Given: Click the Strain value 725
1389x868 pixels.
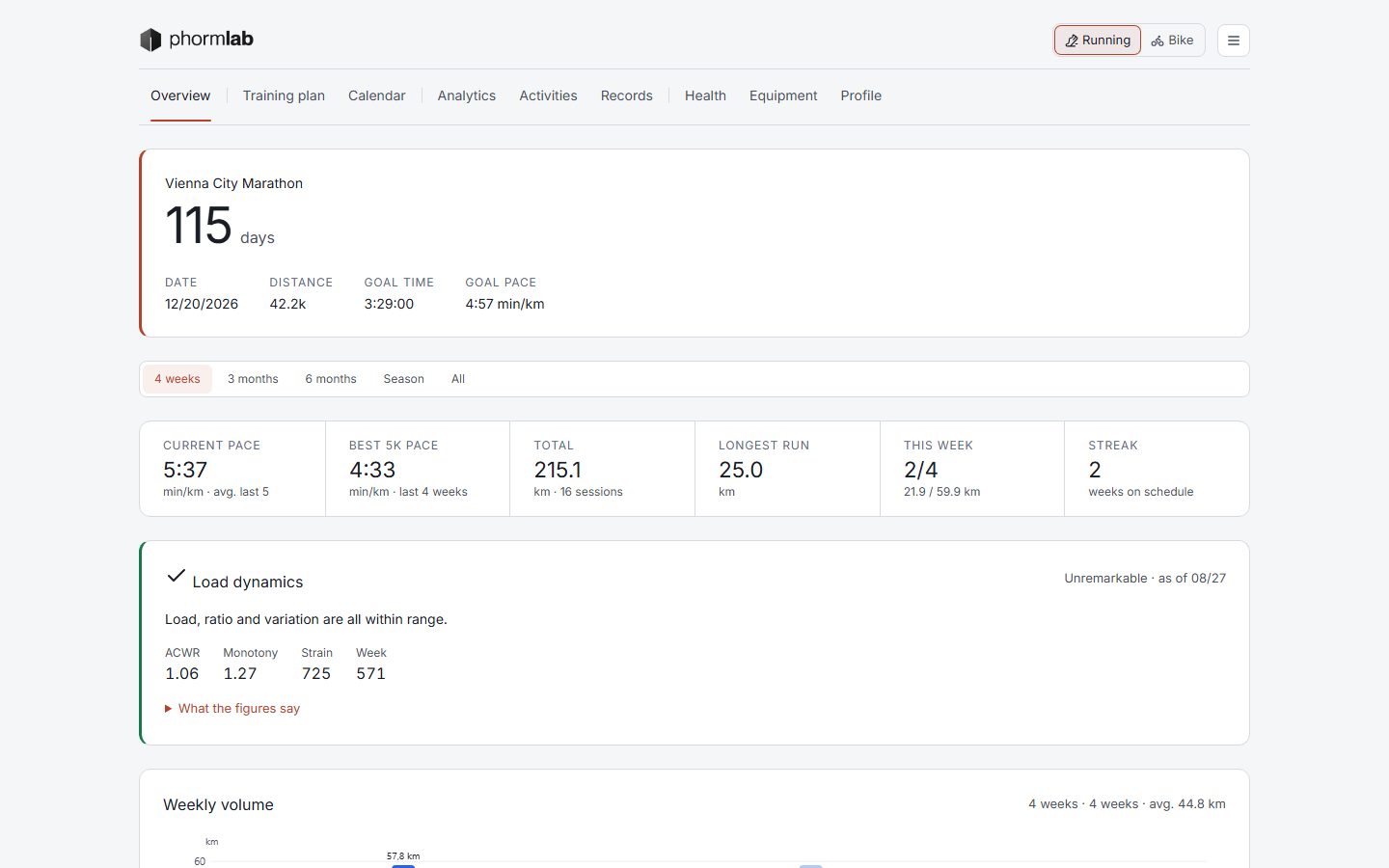Looking at the screenshot, I should [316, 673].
